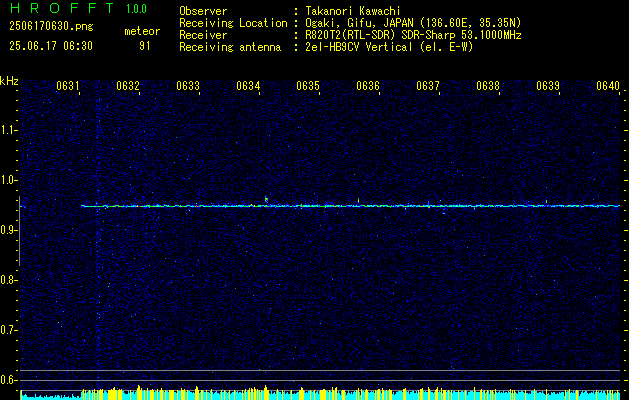629x400 pixels.
Task: Click the 1.0 kHz axis label
Action: tap(8, 180)
